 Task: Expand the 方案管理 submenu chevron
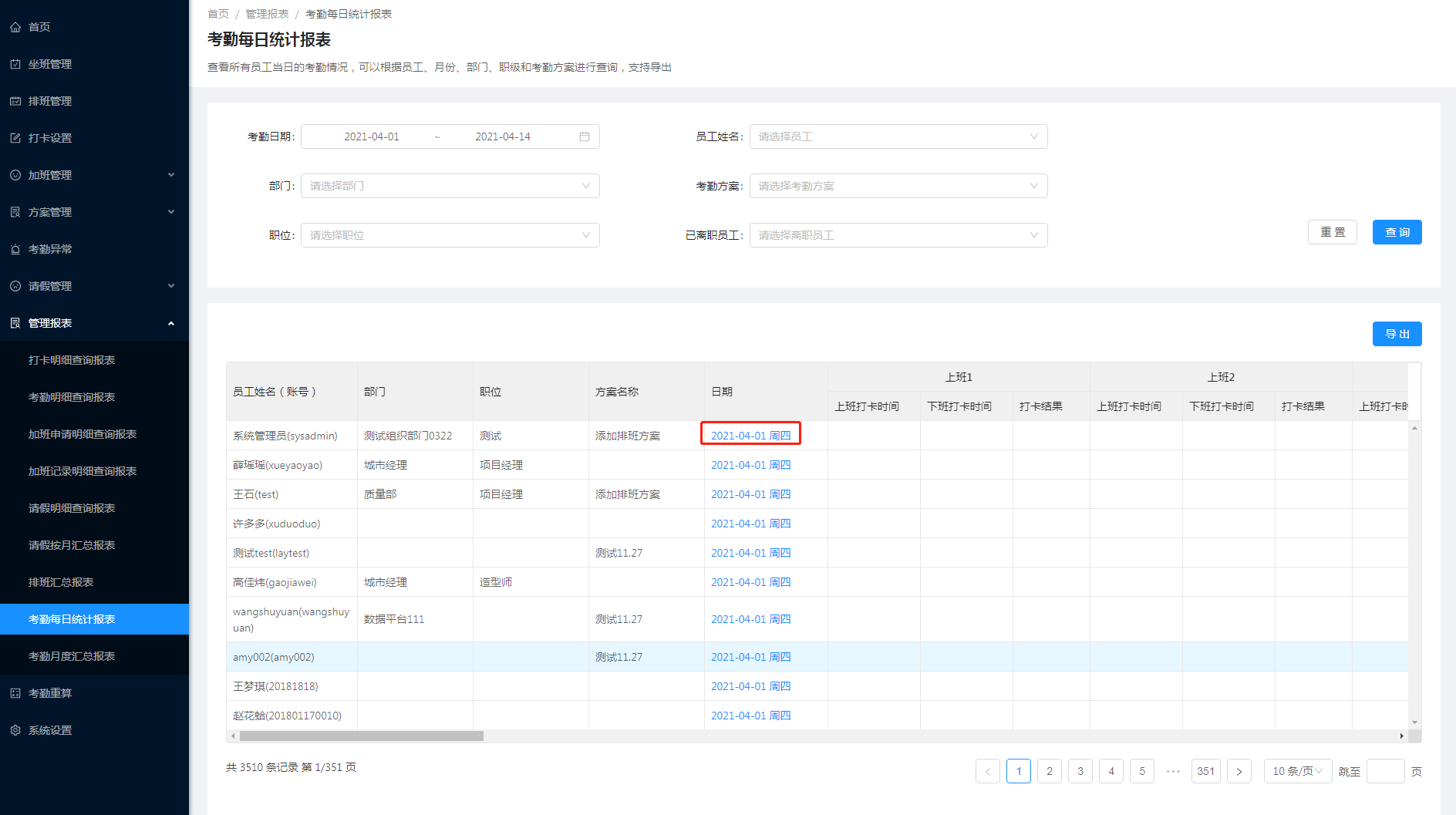171,212
